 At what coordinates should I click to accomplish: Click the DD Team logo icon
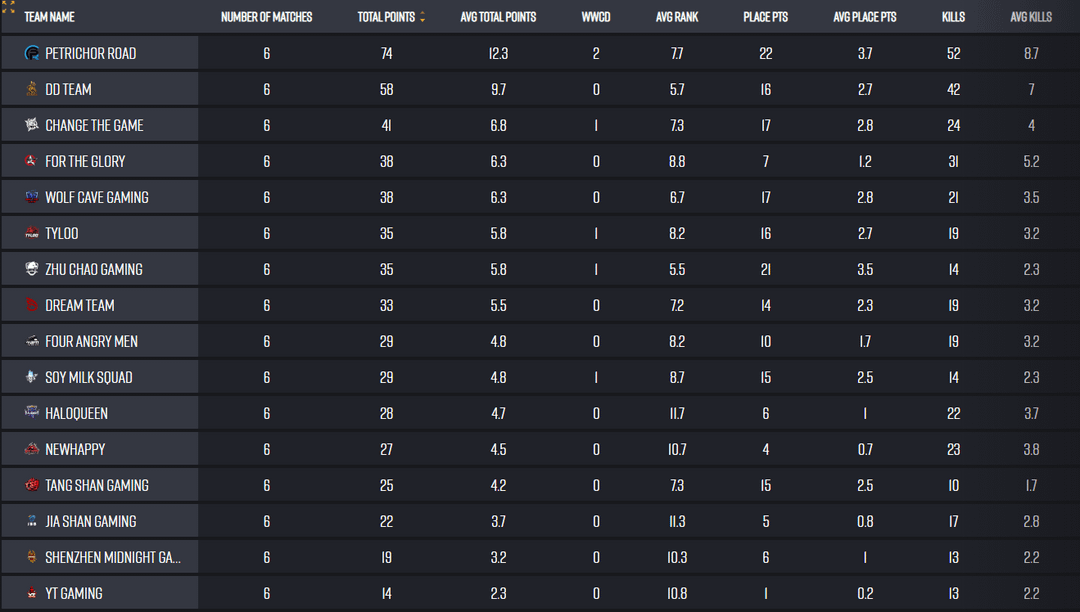pyautogui.click(x=33, y=89)
